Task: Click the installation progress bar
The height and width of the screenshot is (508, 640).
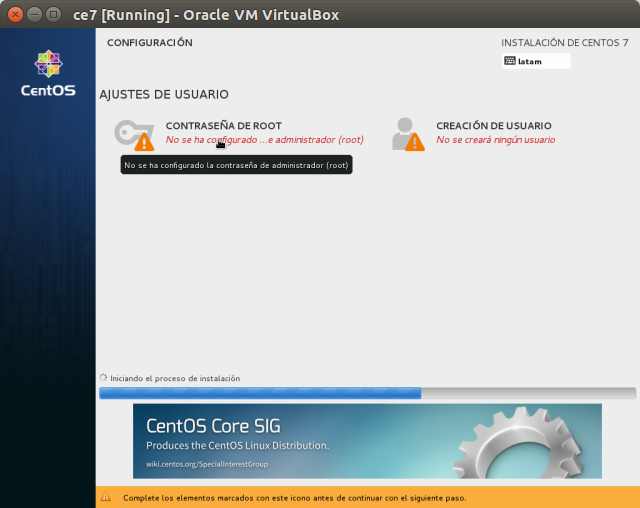Action: [x=367, y=393]
